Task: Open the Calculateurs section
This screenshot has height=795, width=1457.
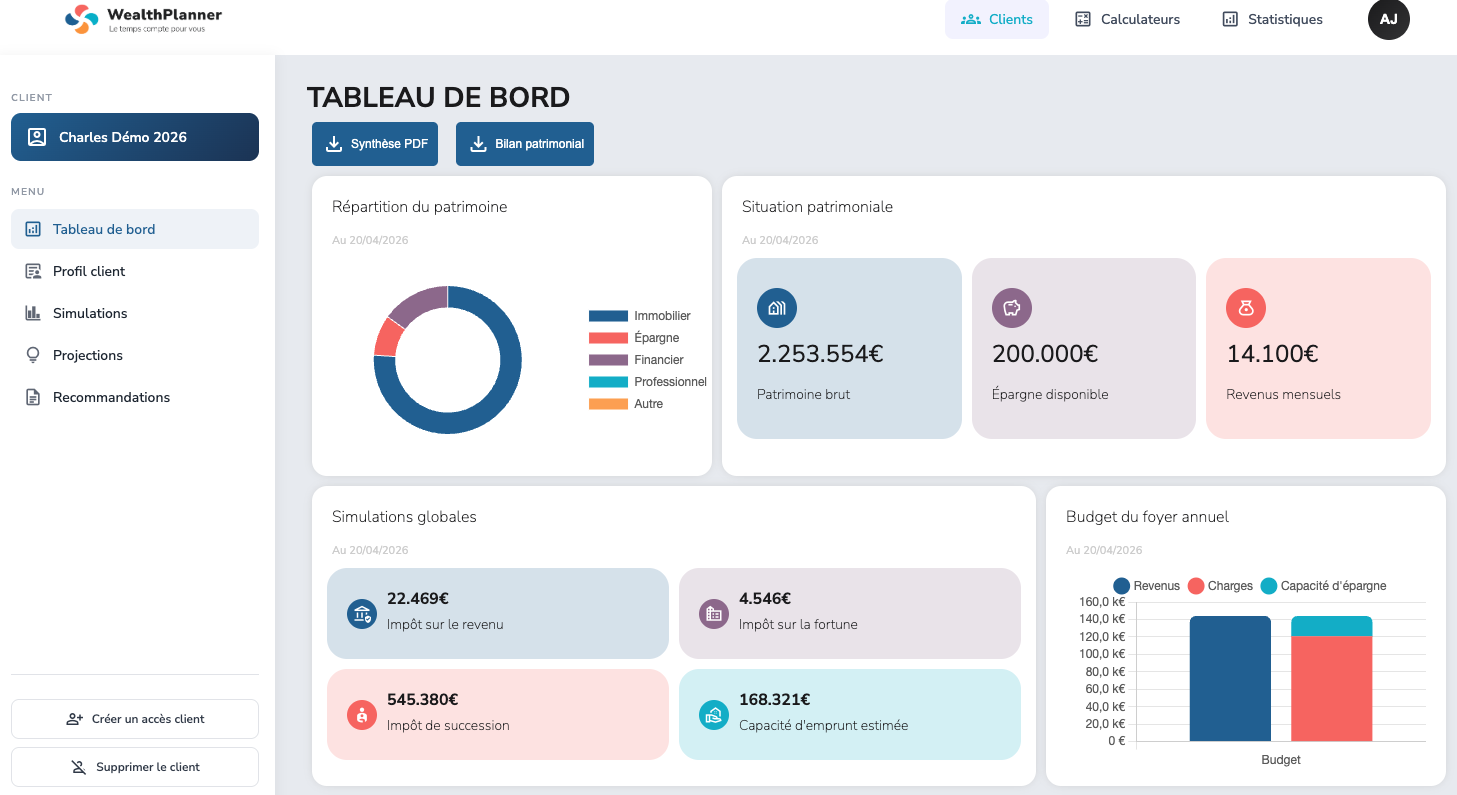Action: tap(1127, 19)
